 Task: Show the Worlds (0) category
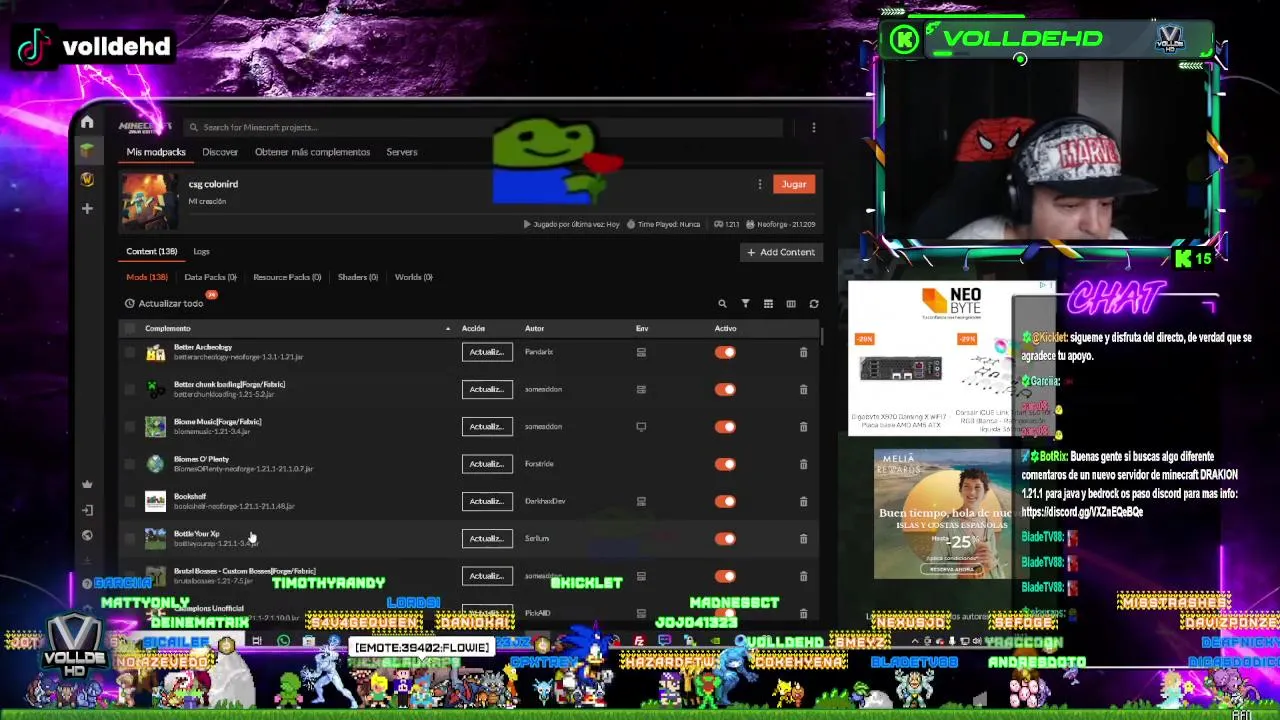(x=414, y=277)
